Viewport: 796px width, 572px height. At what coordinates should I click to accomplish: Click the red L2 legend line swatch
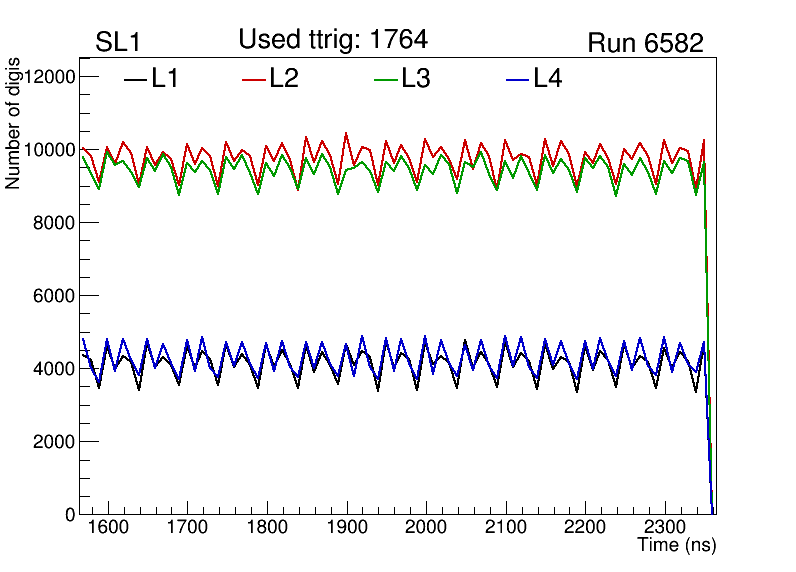click(x=255, y=79)
